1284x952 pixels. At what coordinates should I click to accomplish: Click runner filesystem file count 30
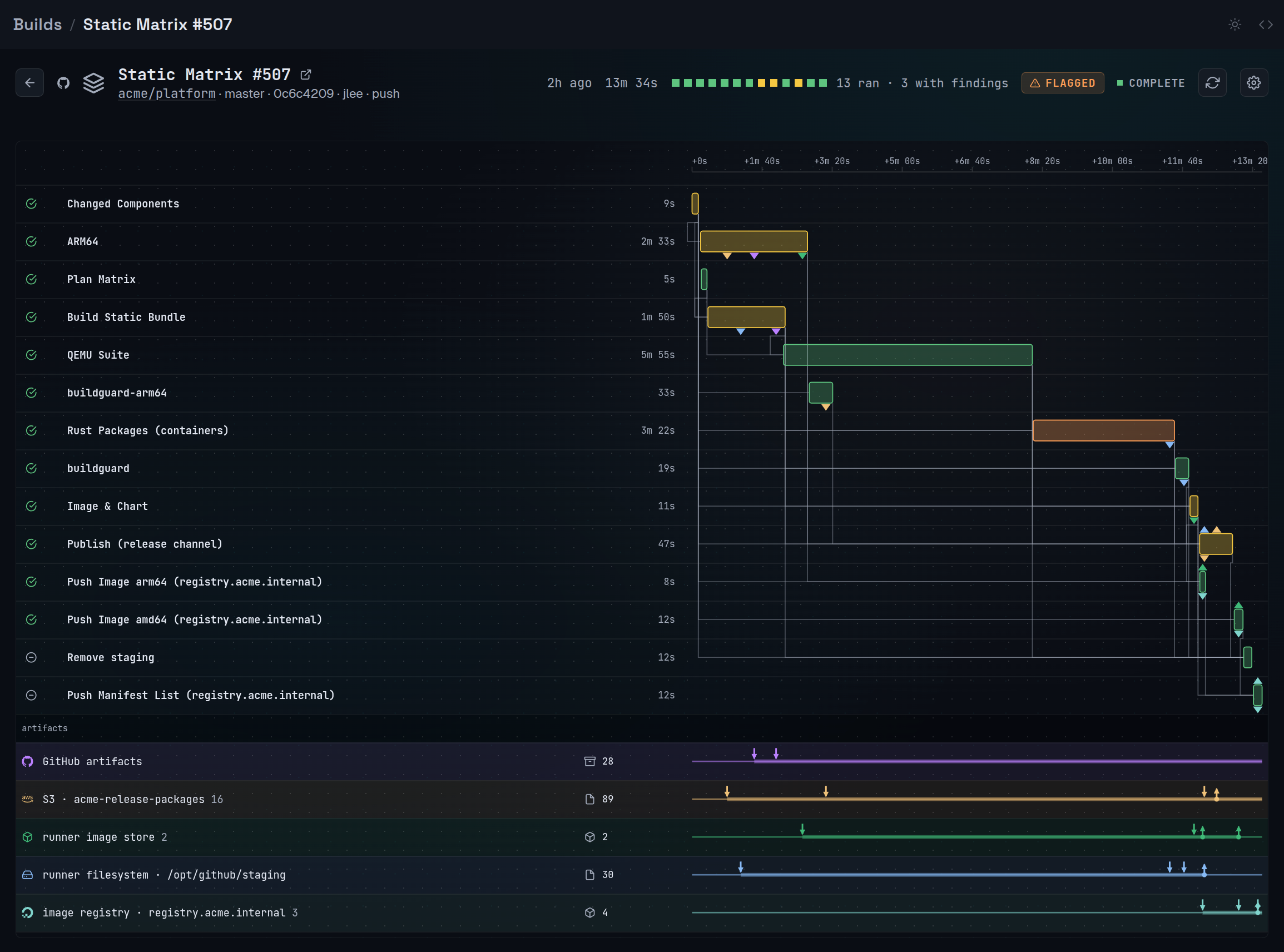coord(599,875)
